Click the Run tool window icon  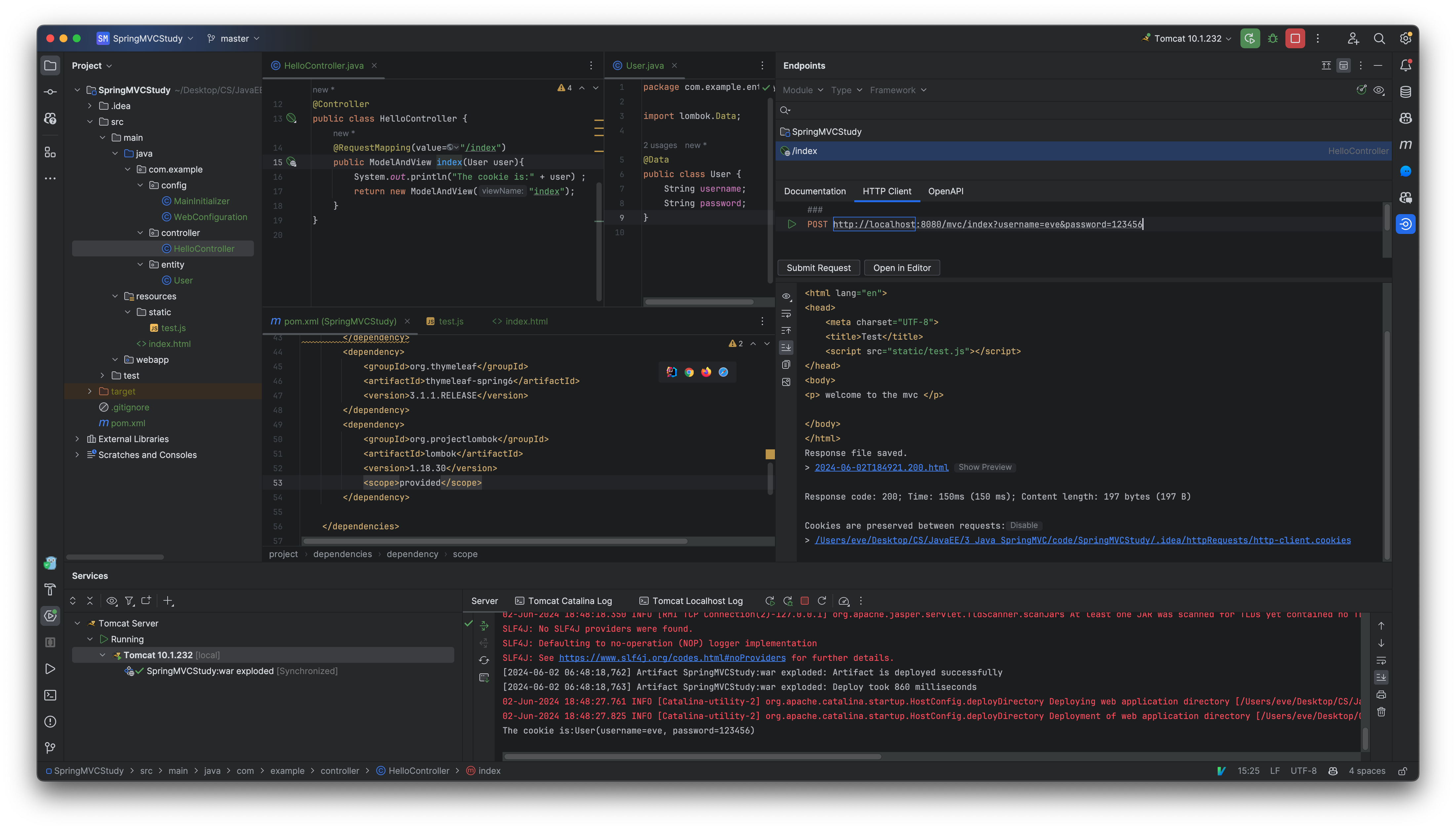50,669
